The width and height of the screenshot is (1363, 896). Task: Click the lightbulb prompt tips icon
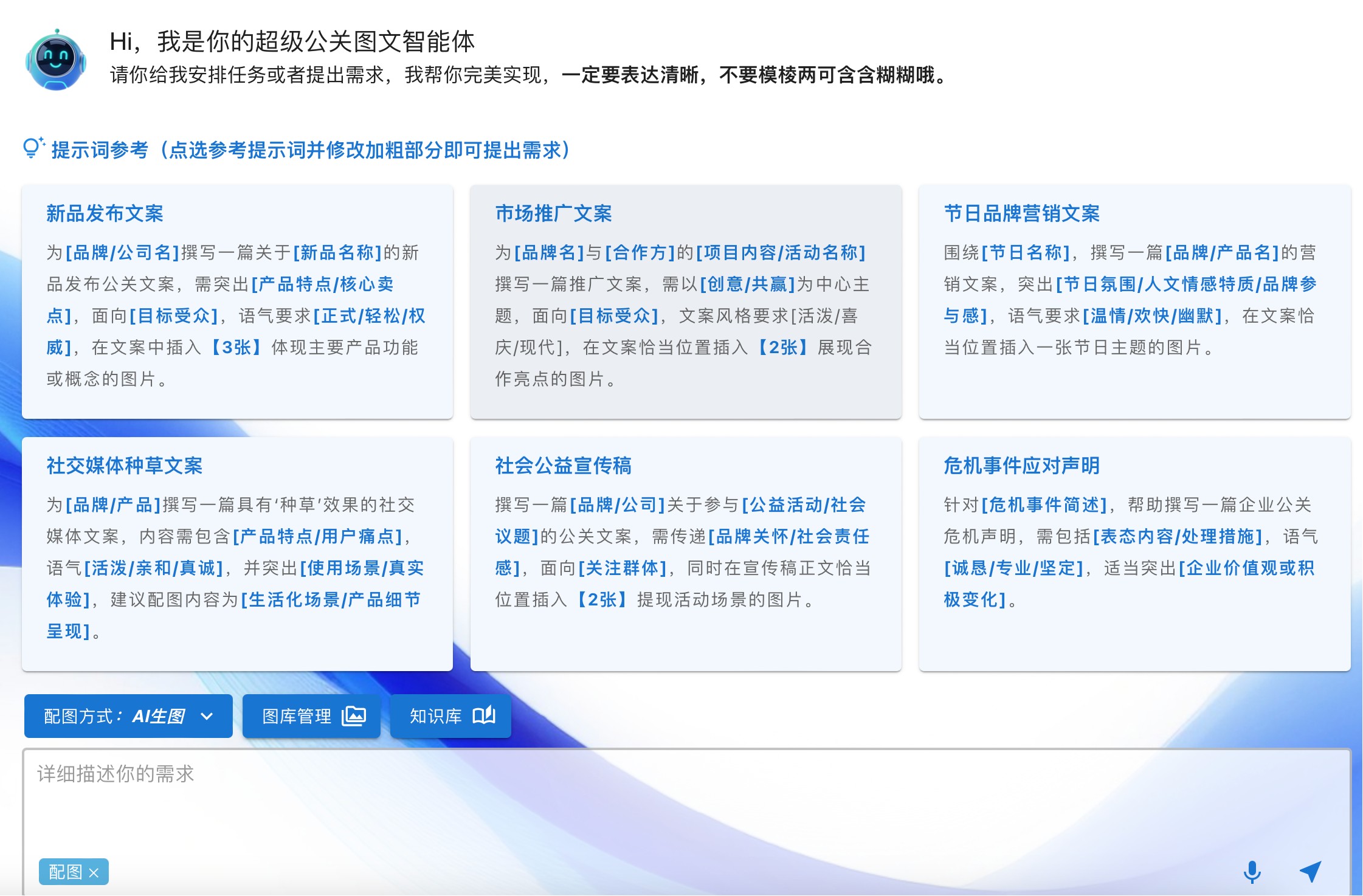point(33,148)
